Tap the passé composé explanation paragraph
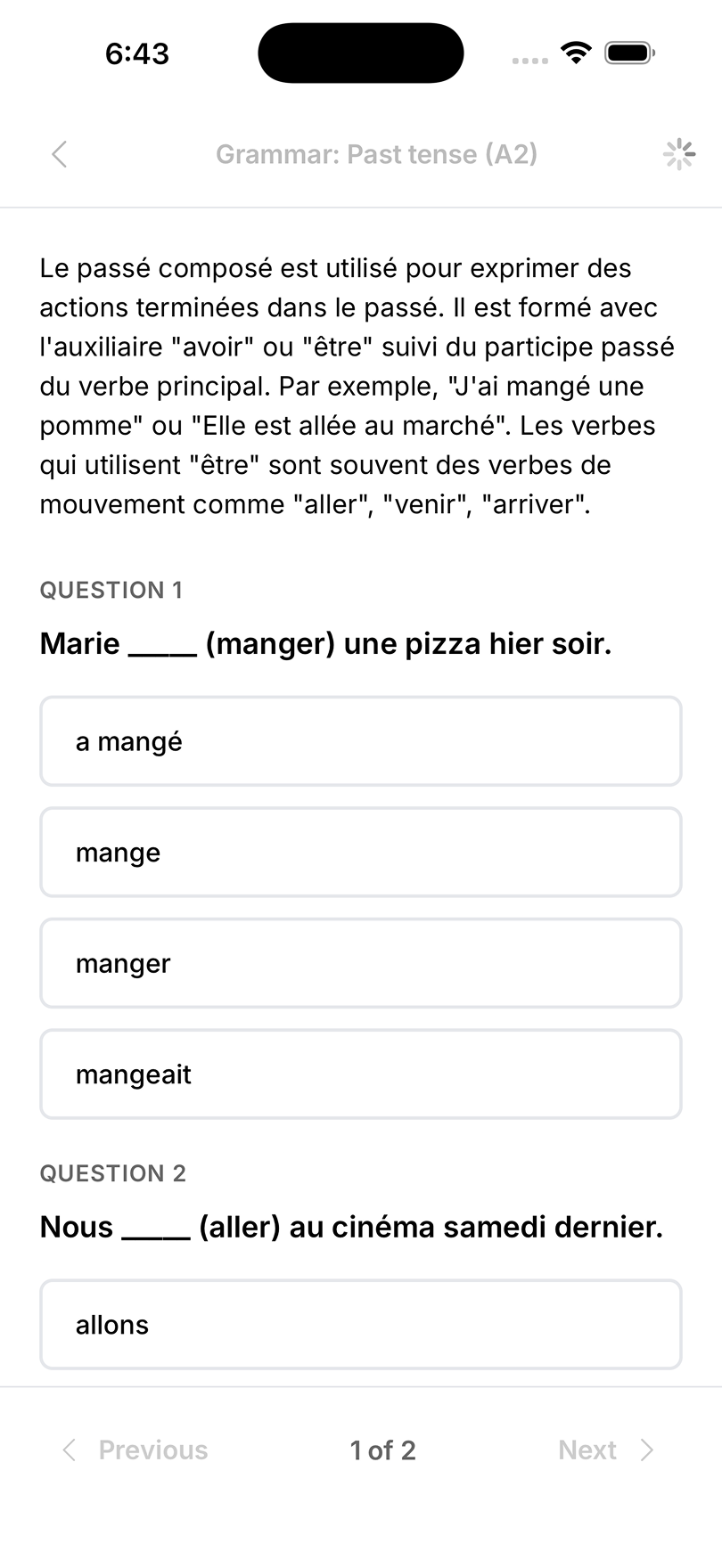 pyautogui.click(x=357, y=386)
